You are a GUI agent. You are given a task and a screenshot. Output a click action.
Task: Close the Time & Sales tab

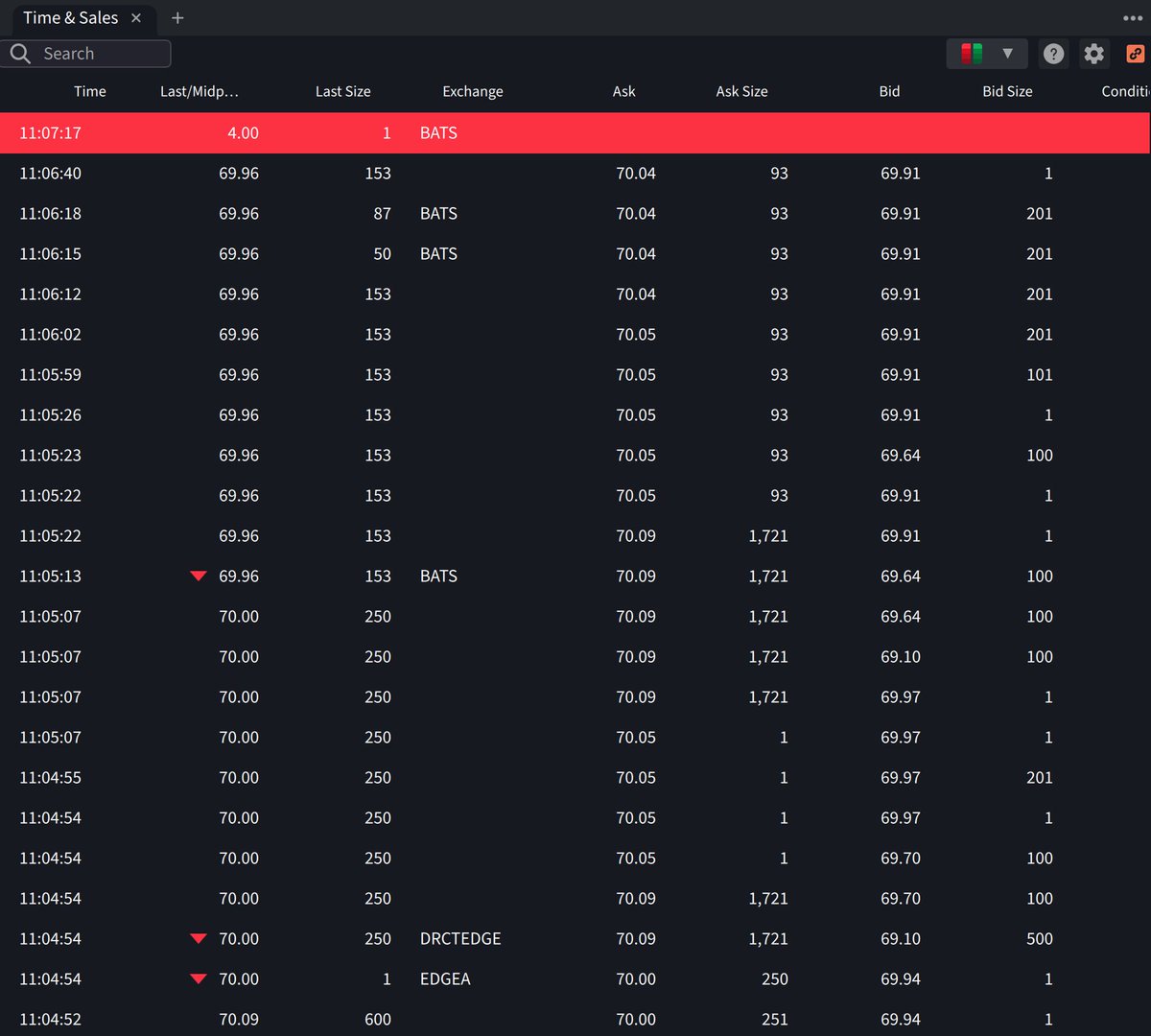coord(136,18)
